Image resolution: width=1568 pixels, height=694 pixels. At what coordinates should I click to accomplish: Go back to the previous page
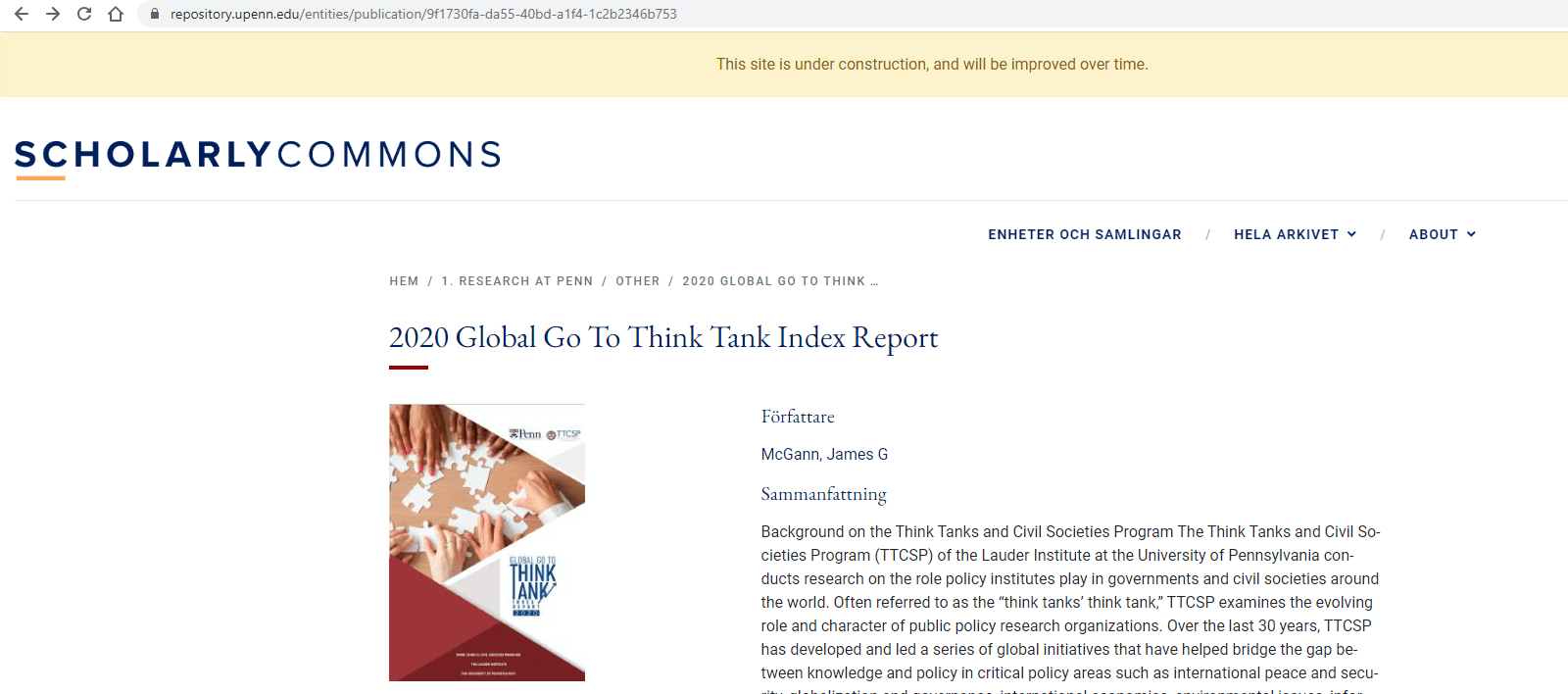coord(22,14)
